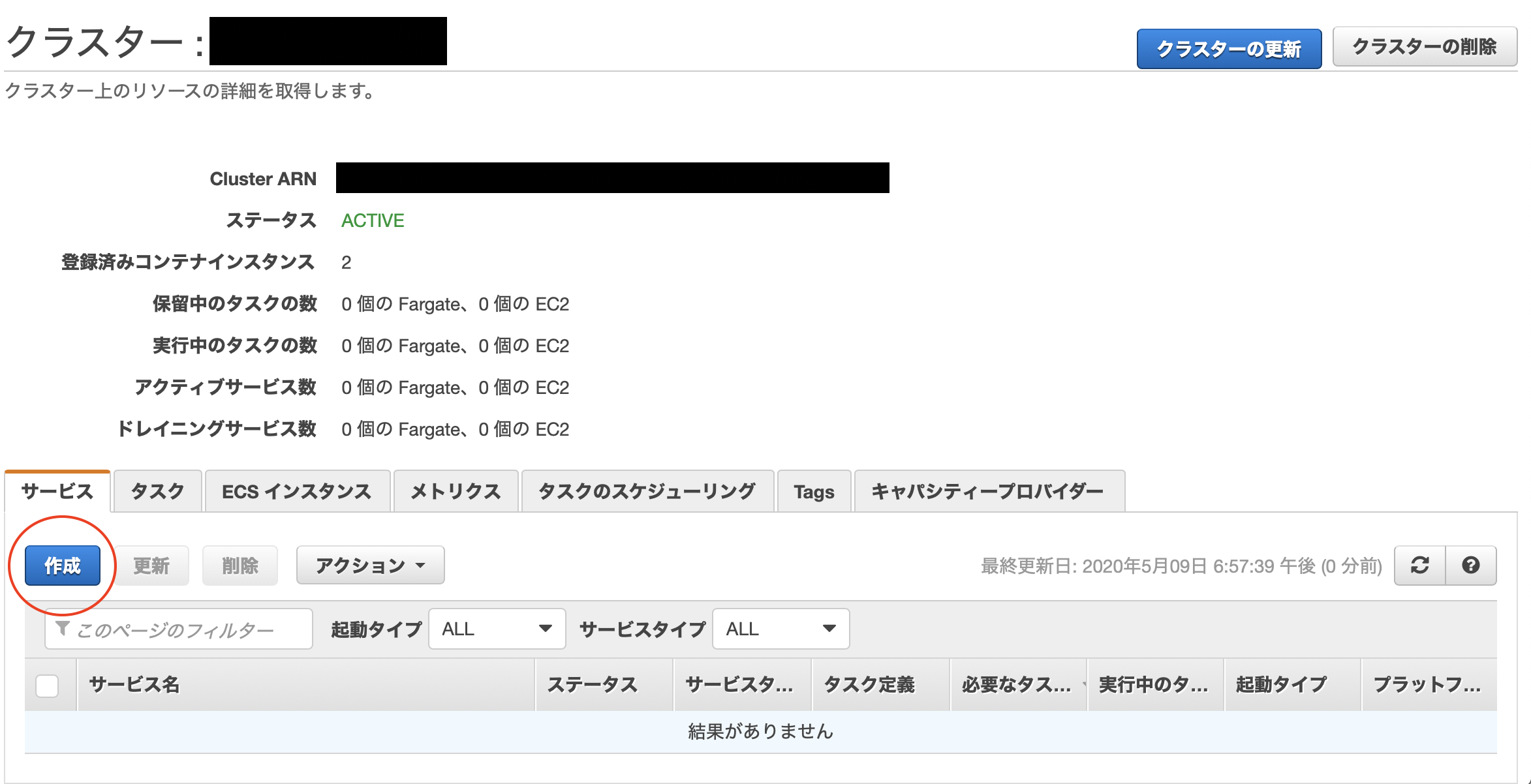Click the refresh icon button
Screen dimensions: 1531x784
coord(1419,565)
